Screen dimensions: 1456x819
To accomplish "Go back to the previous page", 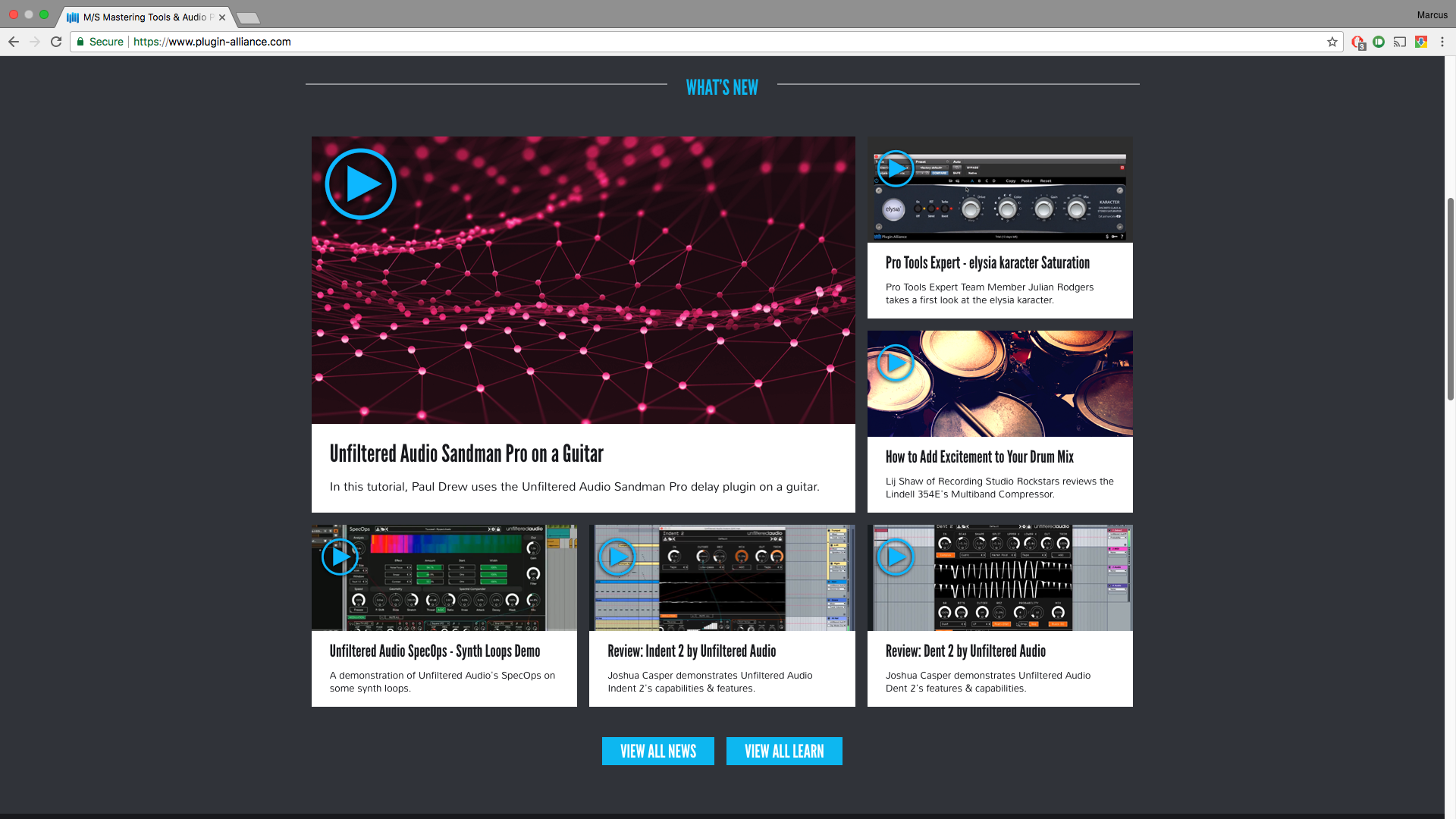I will coord(14,42).
